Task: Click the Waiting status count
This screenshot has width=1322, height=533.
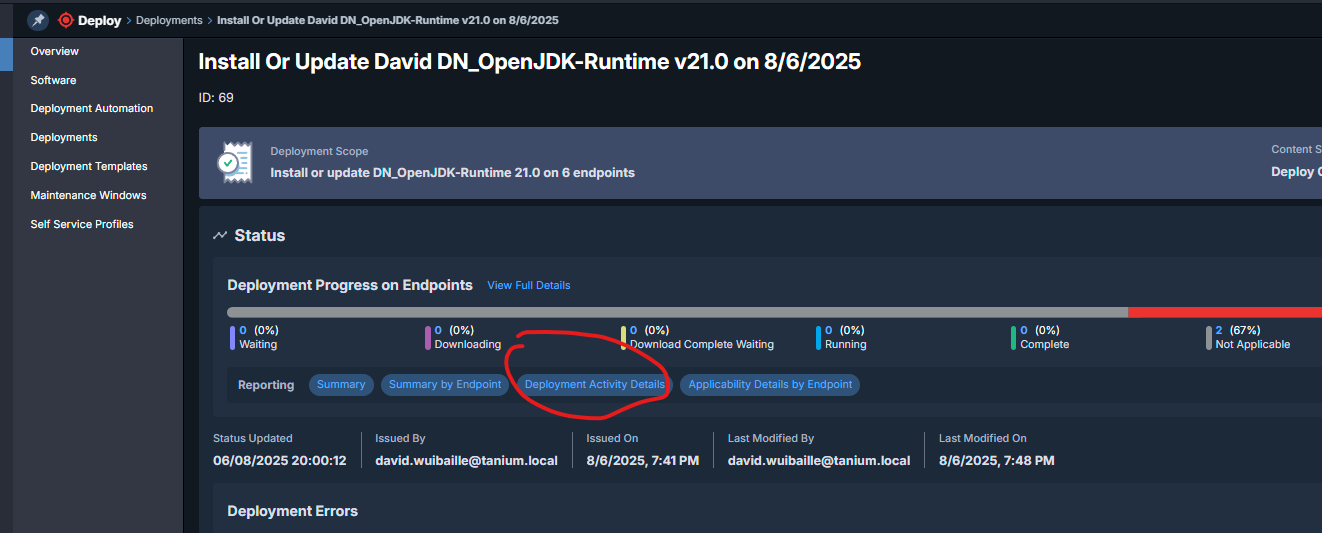Action: tap(243, 330)
